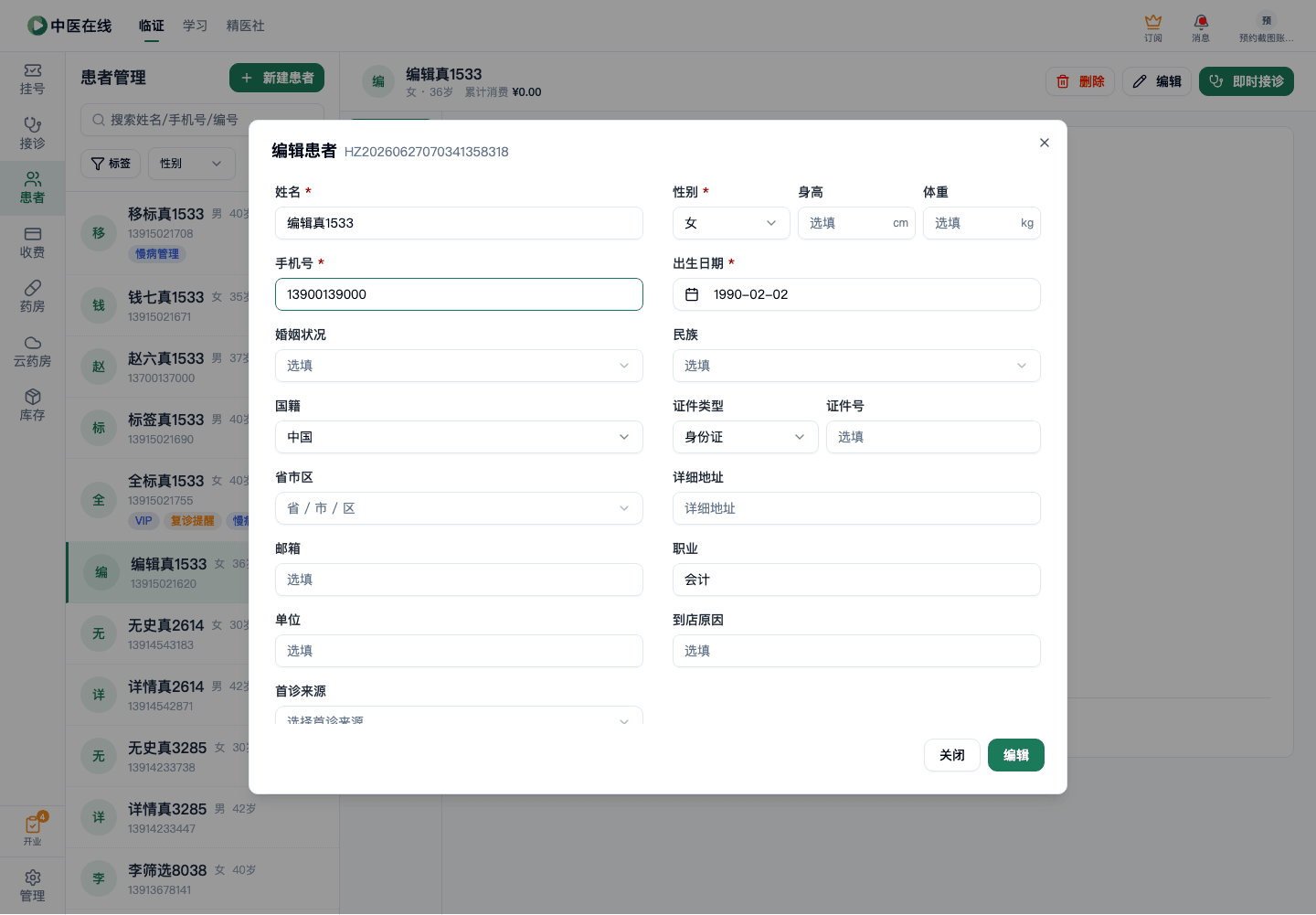Select the 患者 patients sidebar icon
This screenshot has height=915, width=1316.
[x=32, y=188]
